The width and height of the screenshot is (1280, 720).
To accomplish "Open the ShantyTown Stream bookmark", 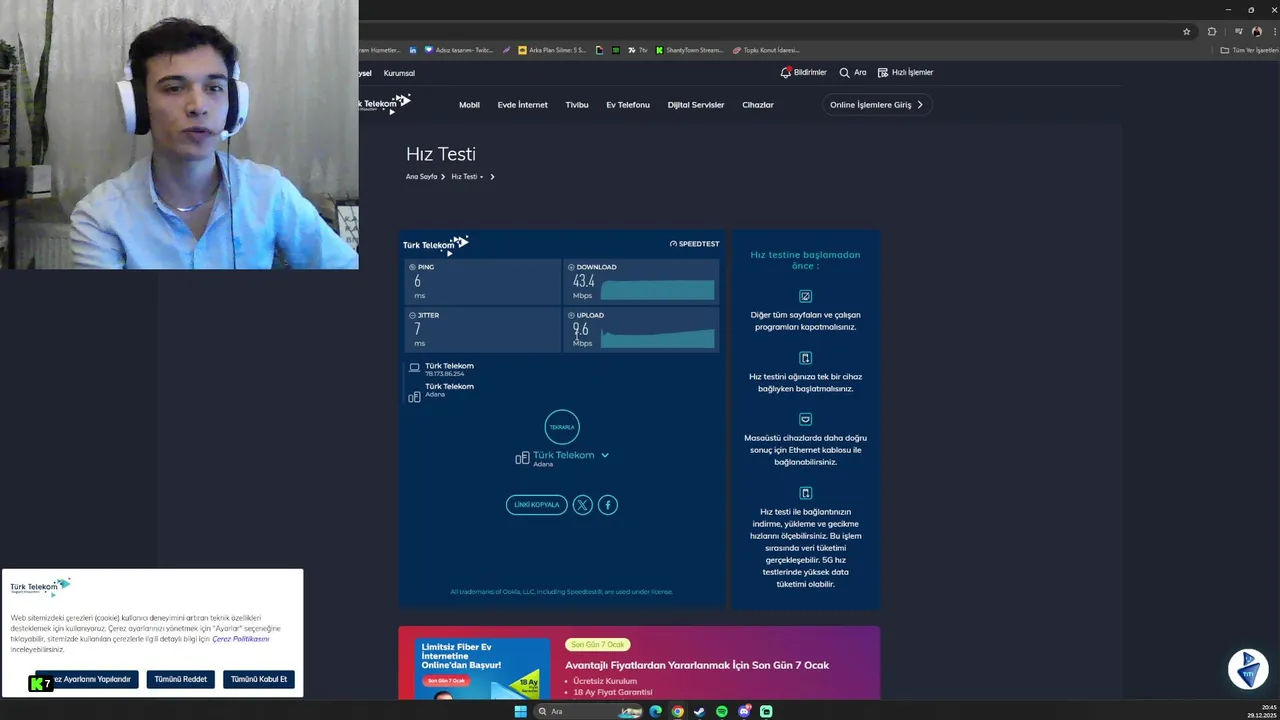I will (689, 50).
